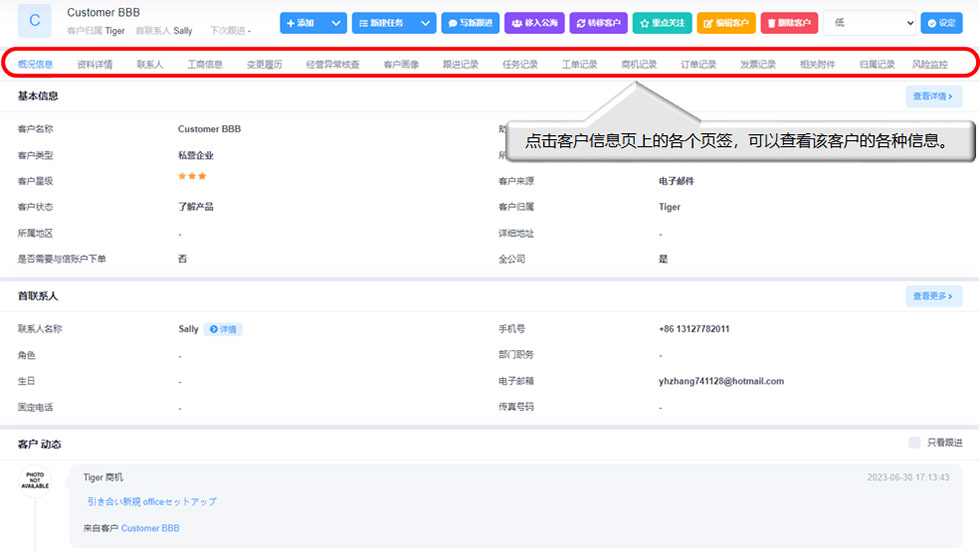Expand the 新建任务 dropdown arrow
Image resolution: width=980 pixels, height=553 pixels.
click(426, 23)
